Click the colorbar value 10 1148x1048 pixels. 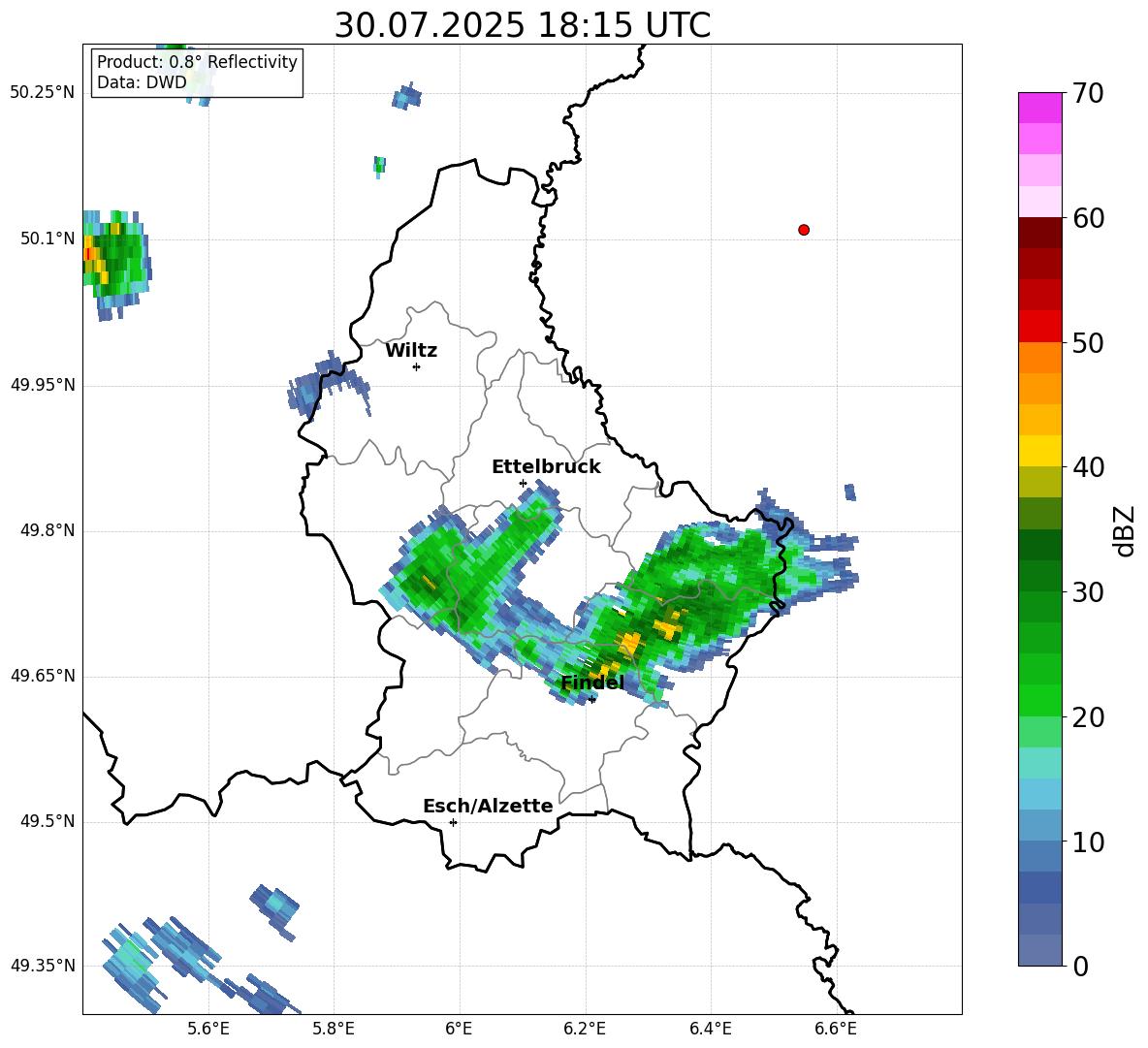[x=1088, y=842]
